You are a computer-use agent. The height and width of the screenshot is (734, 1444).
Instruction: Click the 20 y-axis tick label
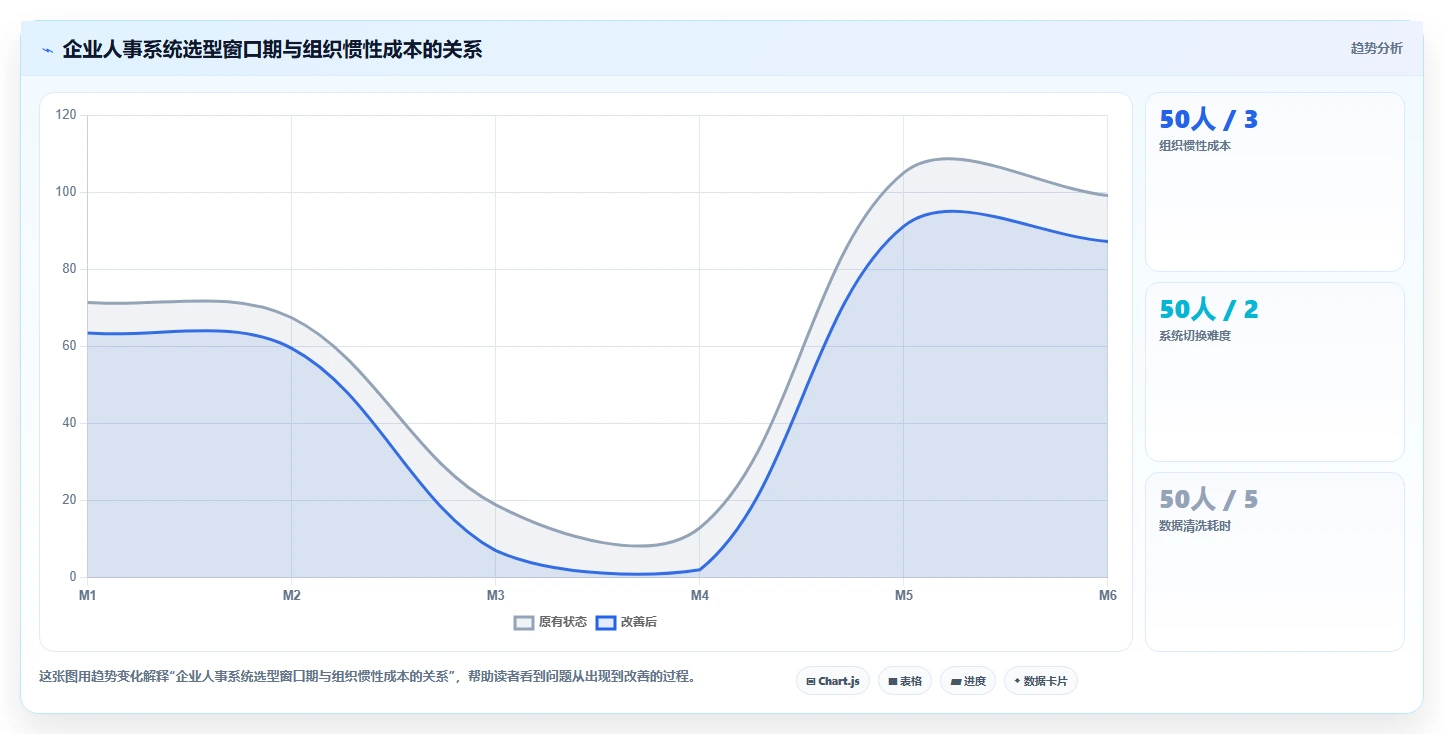point(69,500)
